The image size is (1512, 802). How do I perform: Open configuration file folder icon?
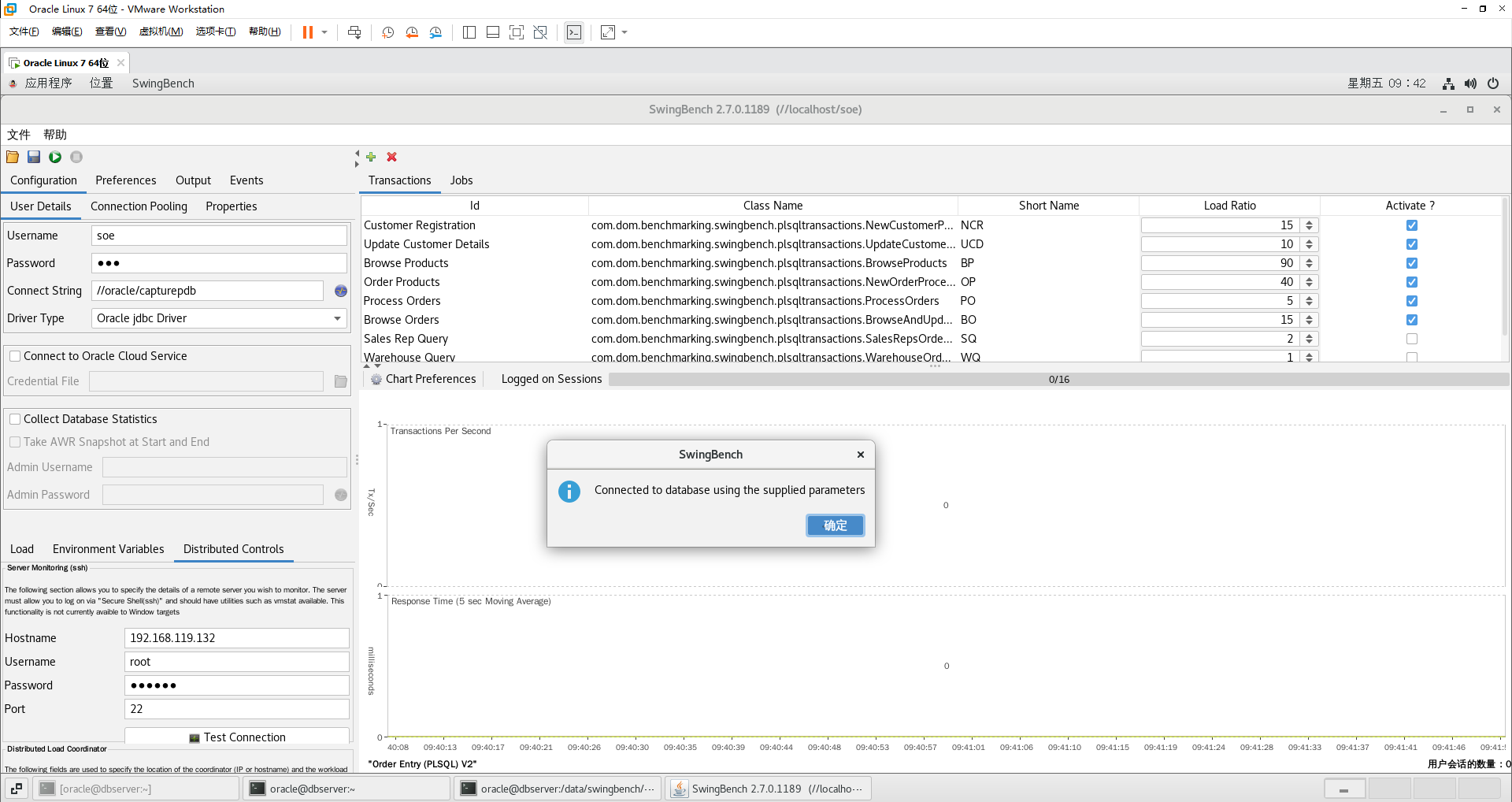[13, 157]
